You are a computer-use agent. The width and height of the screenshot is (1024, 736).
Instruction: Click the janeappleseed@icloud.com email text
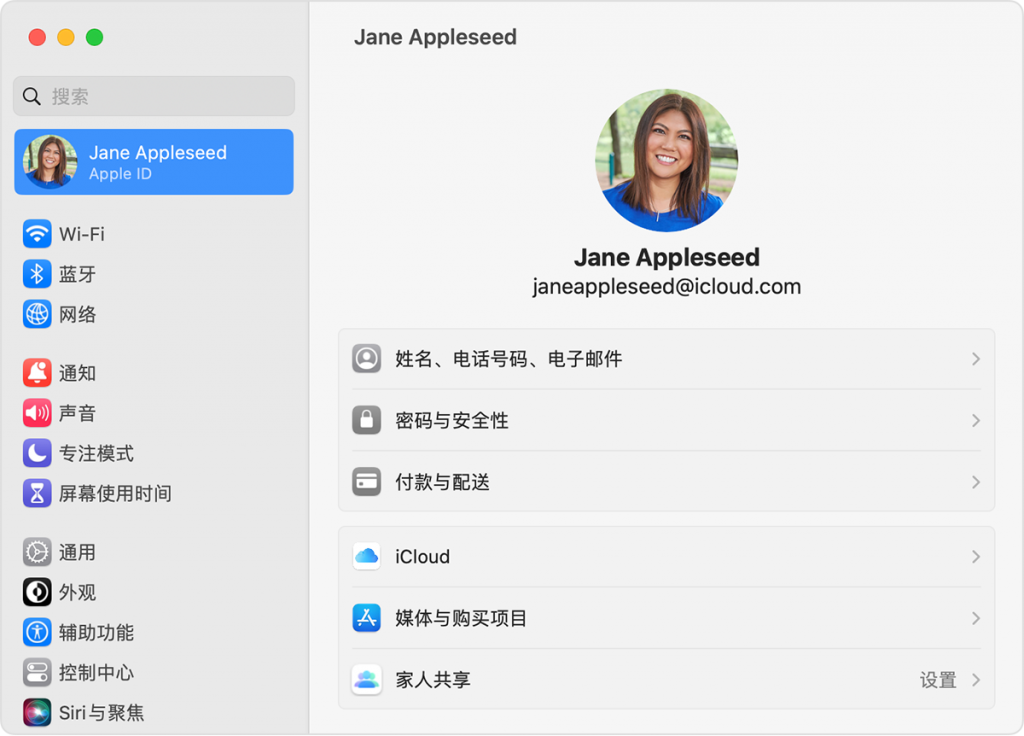[x=667, y=287]
